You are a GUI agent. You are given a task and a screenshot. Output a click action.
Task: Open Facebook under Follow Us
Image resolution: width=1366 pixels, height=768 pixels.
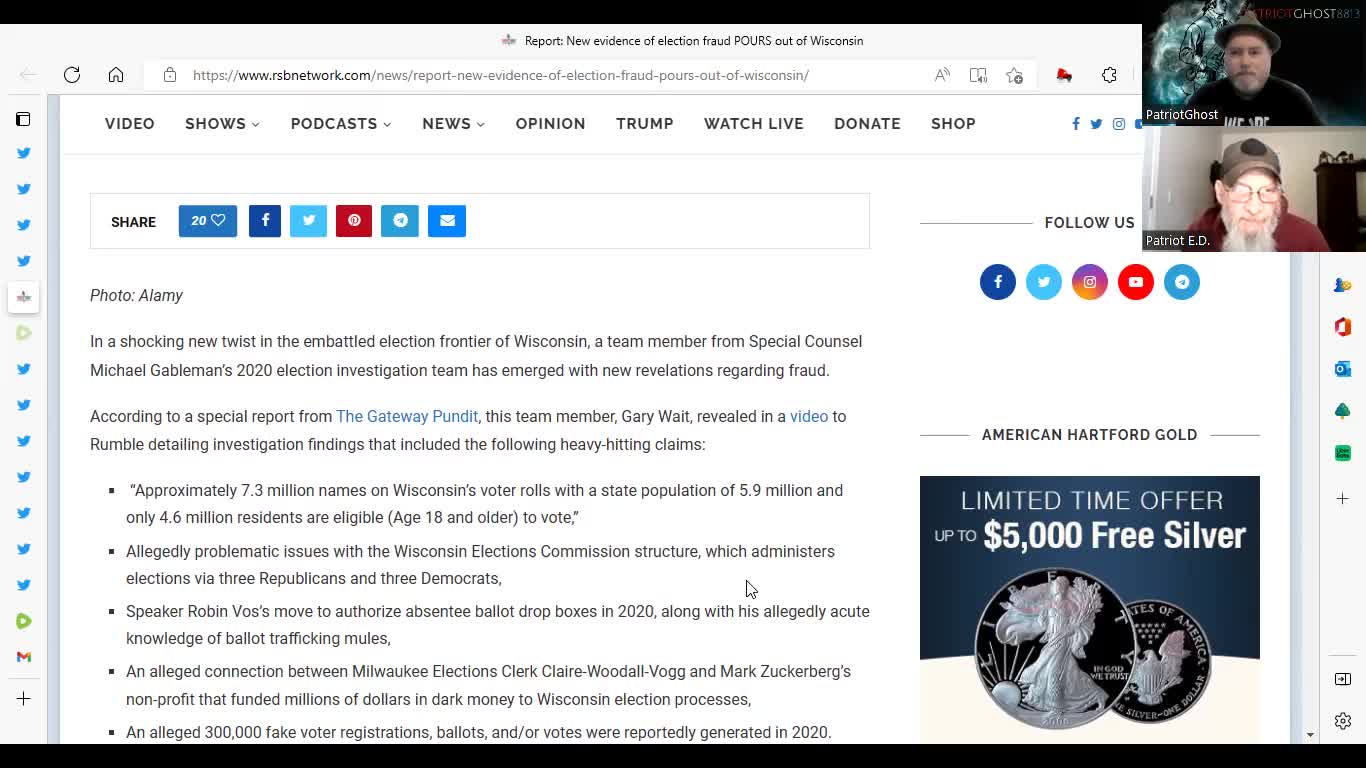click(x=998, y=282)
